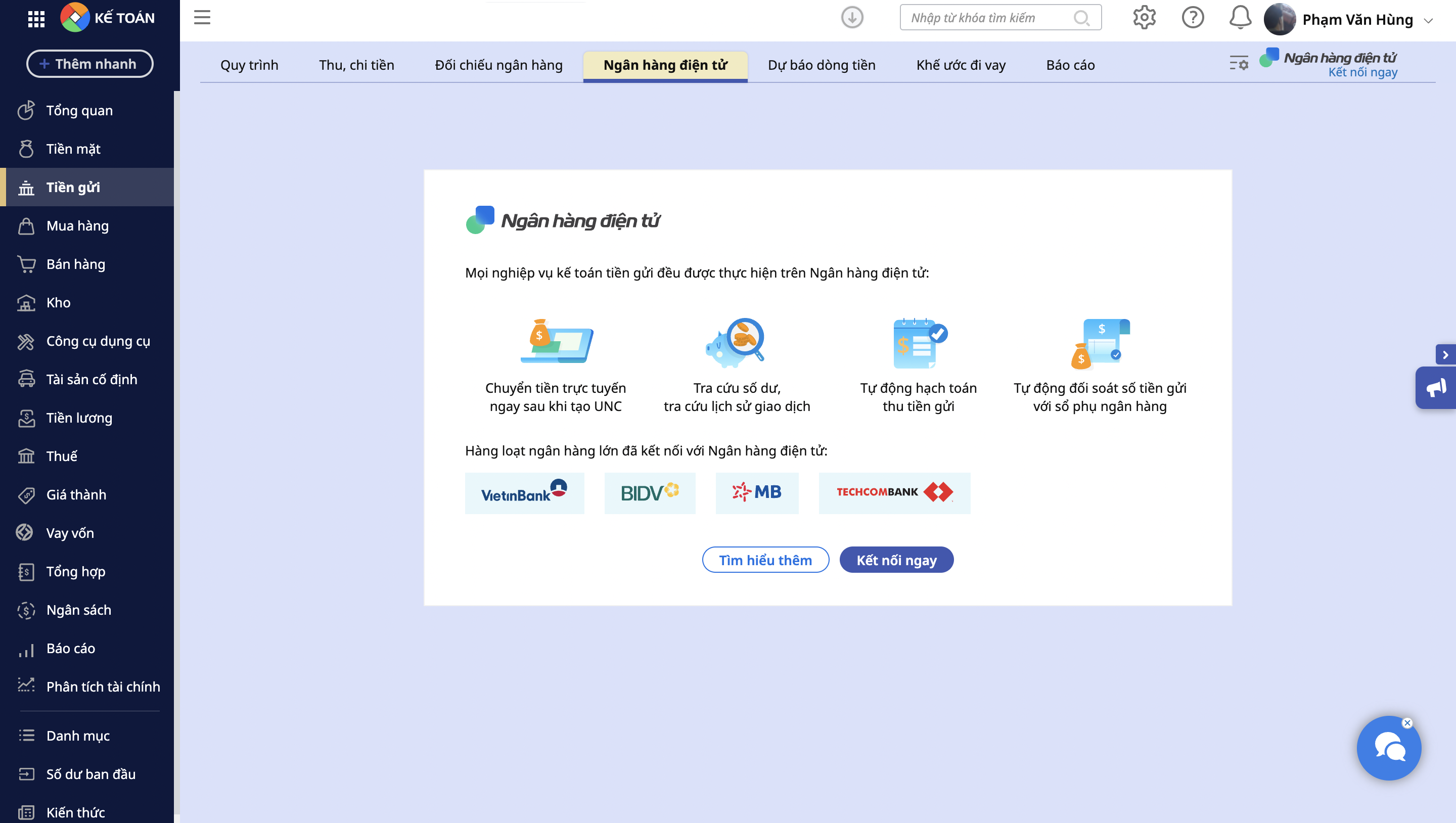Close the chat support bubble
The image size is (1456, 823).
click(1407, 723)
